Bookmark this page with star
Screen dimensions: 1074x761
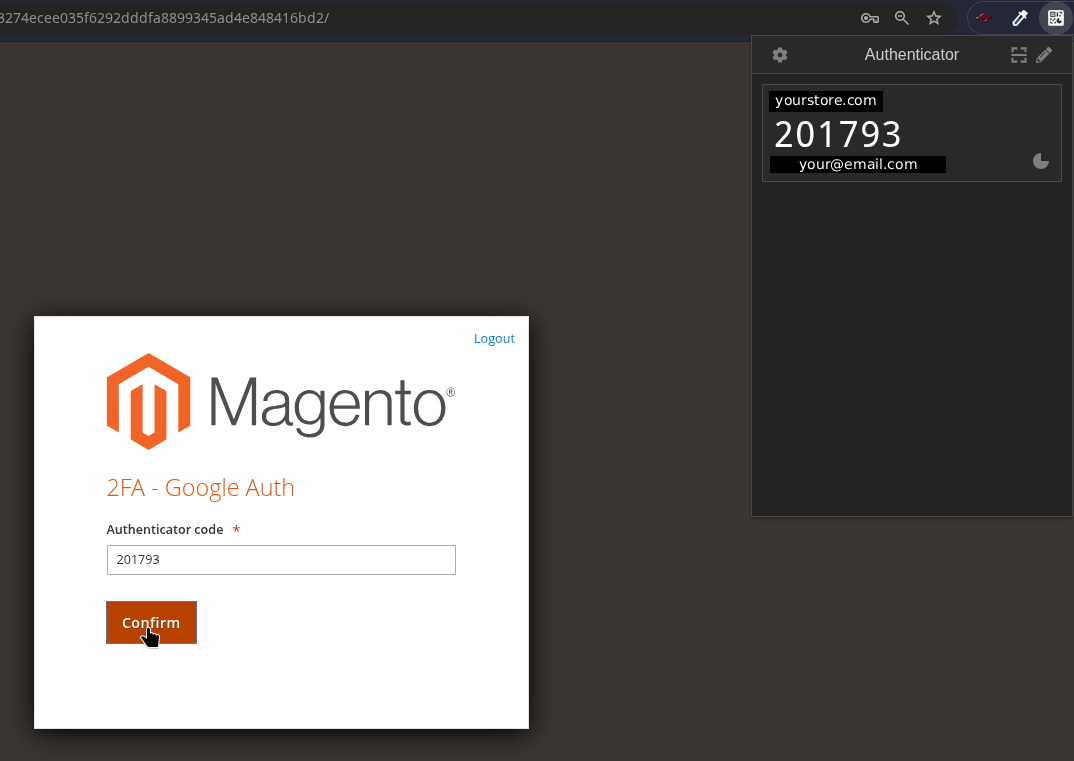pos(934,18)
